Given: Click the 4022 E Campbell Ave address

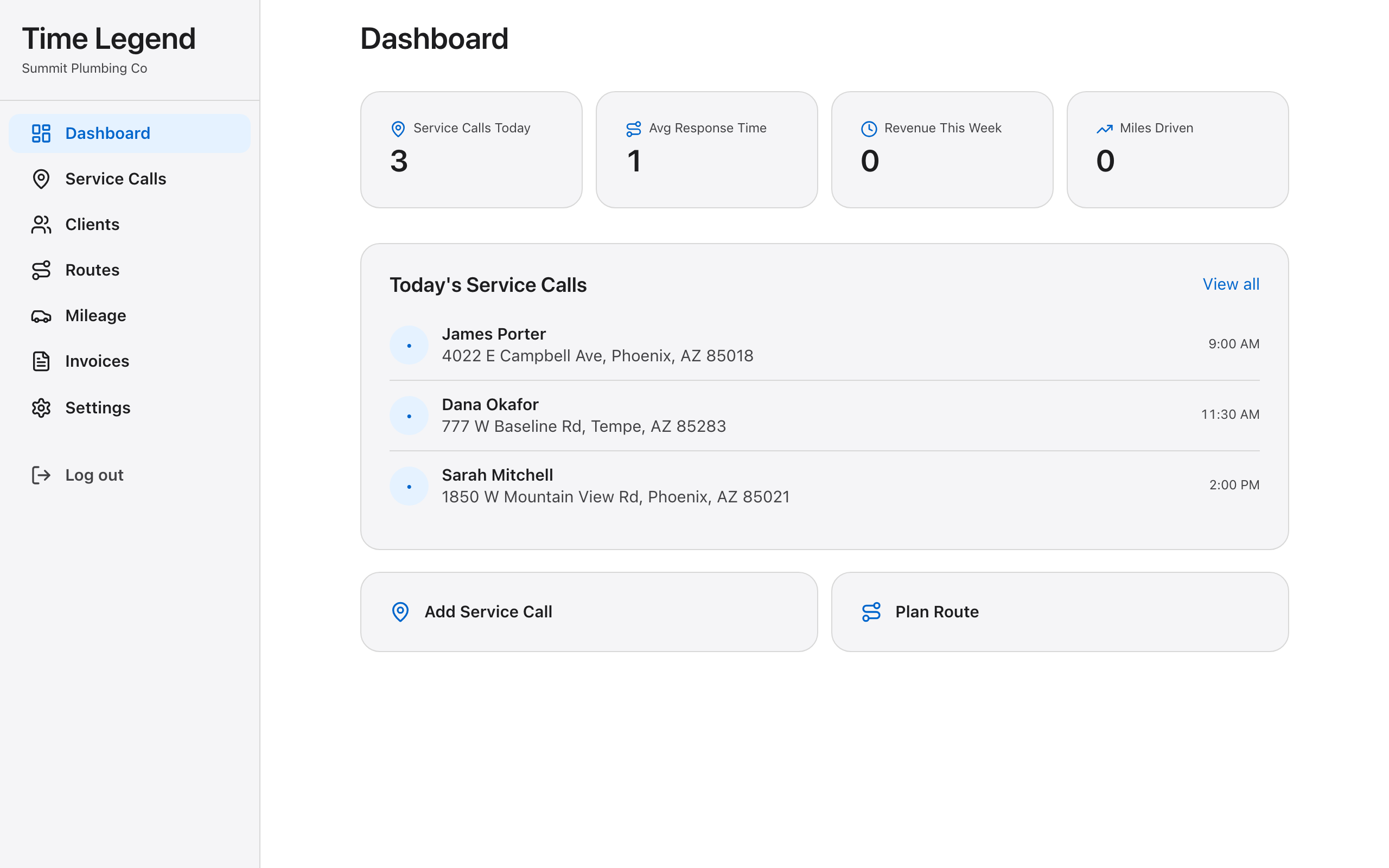Looking at the screenshot, I should (597, 356).
